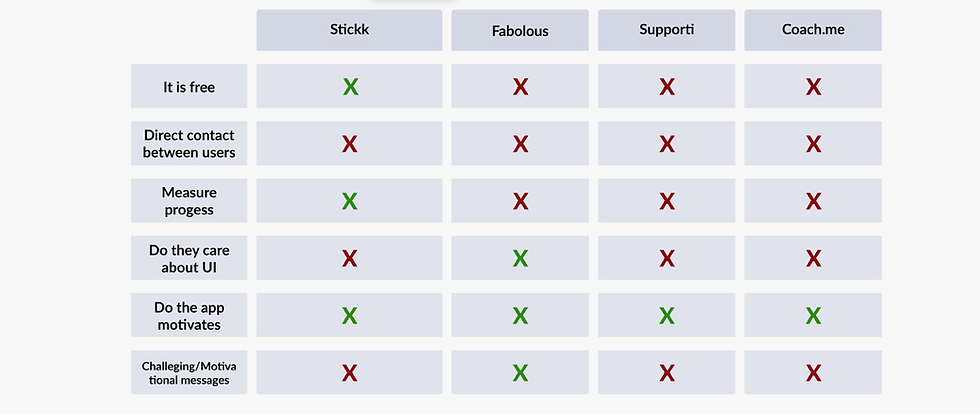
Task: Click the 'Measure progess' row label
Action: (189, 201)
